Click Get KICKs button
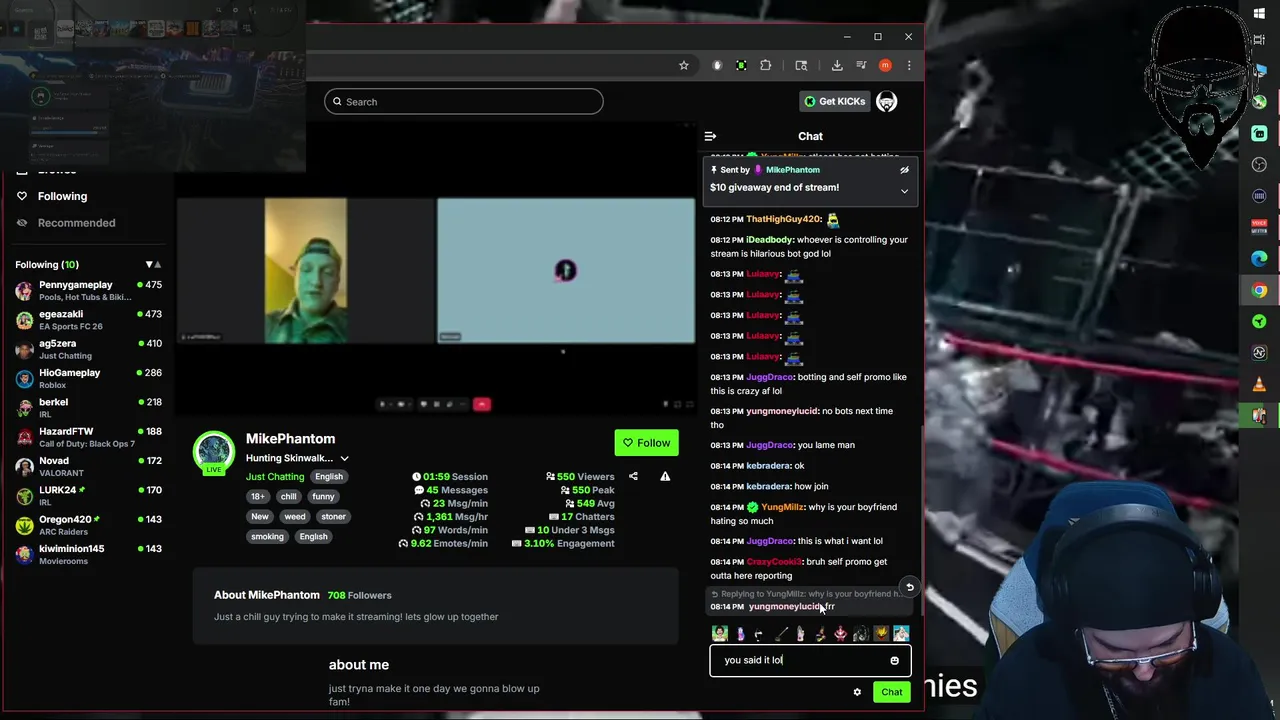Viewport: 1280px width, 720px height. [x=834, y=102]
